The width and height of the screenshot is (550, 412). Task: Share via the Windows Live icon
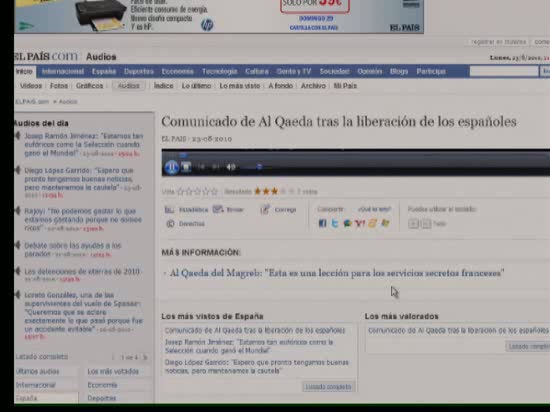tap(385, 223)
